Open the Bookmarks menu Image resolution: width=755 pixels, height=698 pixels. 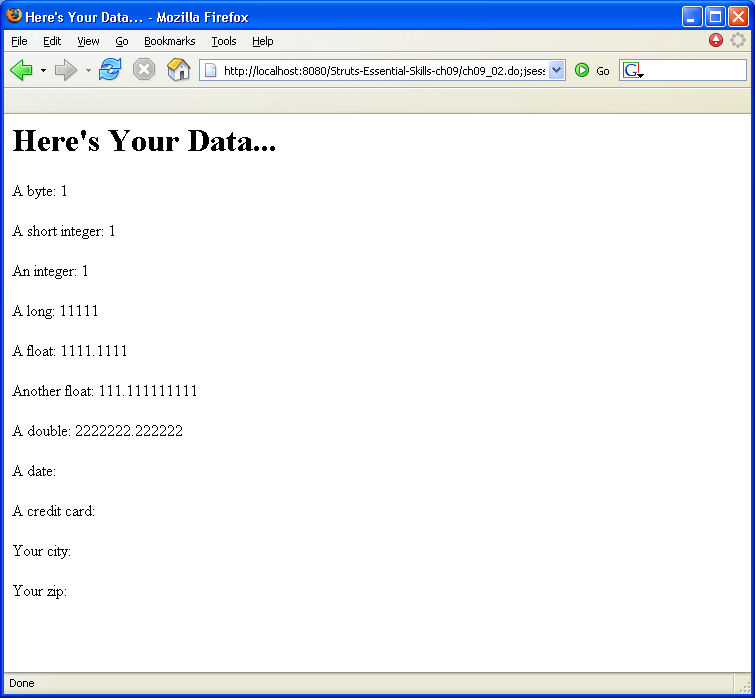point(169,41)
